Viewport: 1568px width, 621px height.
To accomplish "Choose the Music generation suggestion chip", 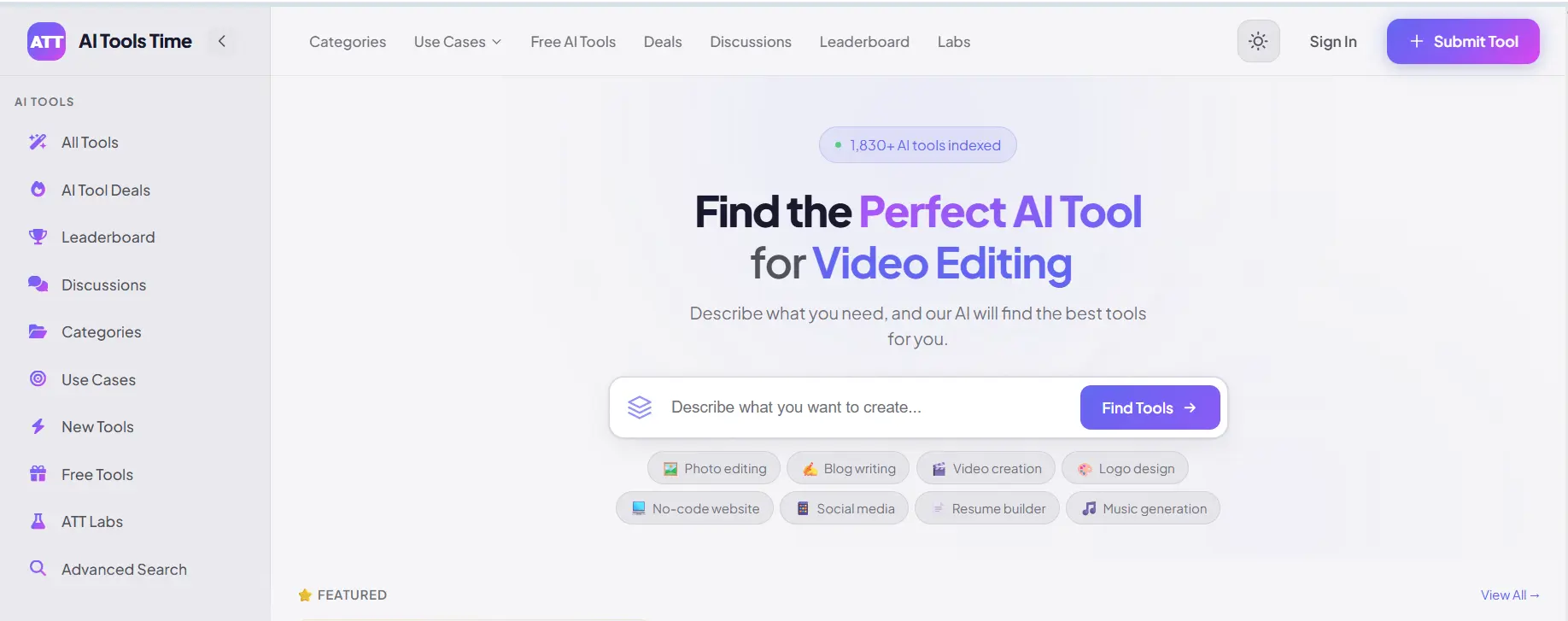I will point(1143,508).
